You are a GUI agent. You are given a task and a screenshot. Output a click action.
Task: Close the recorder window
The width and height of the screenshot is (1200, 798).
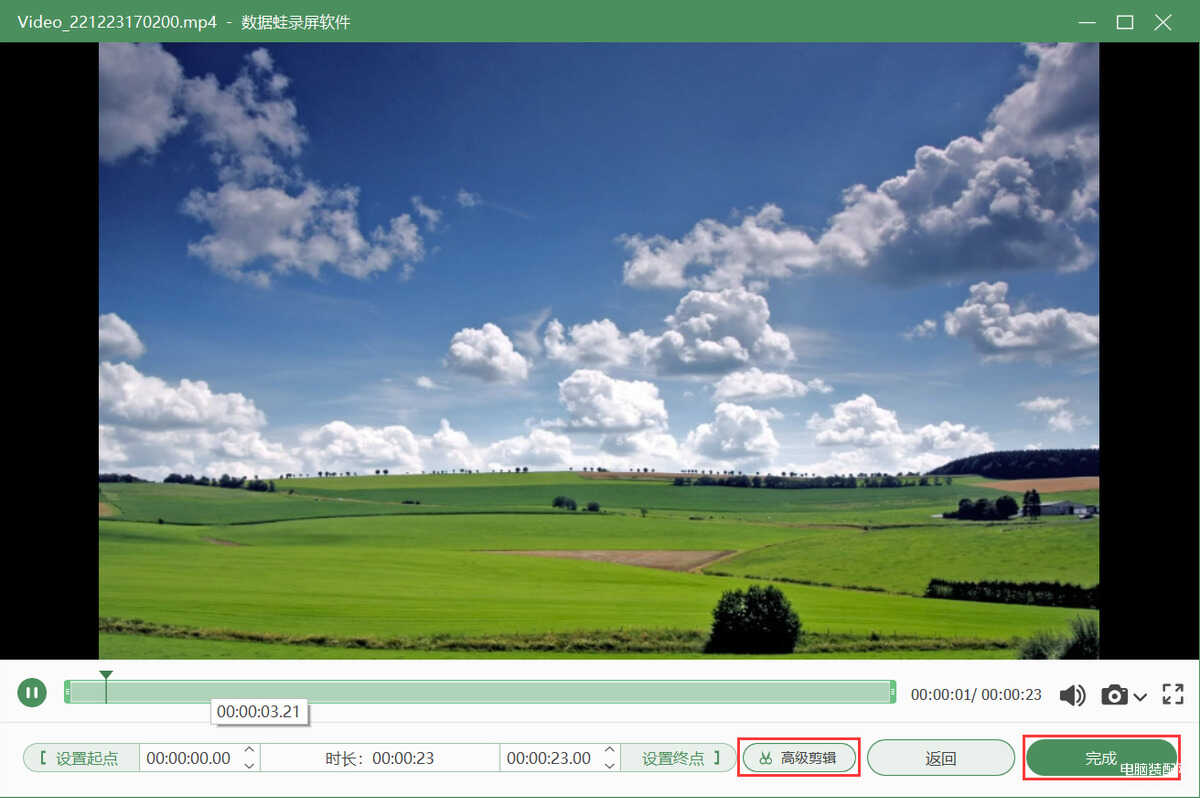[1163, 21]
